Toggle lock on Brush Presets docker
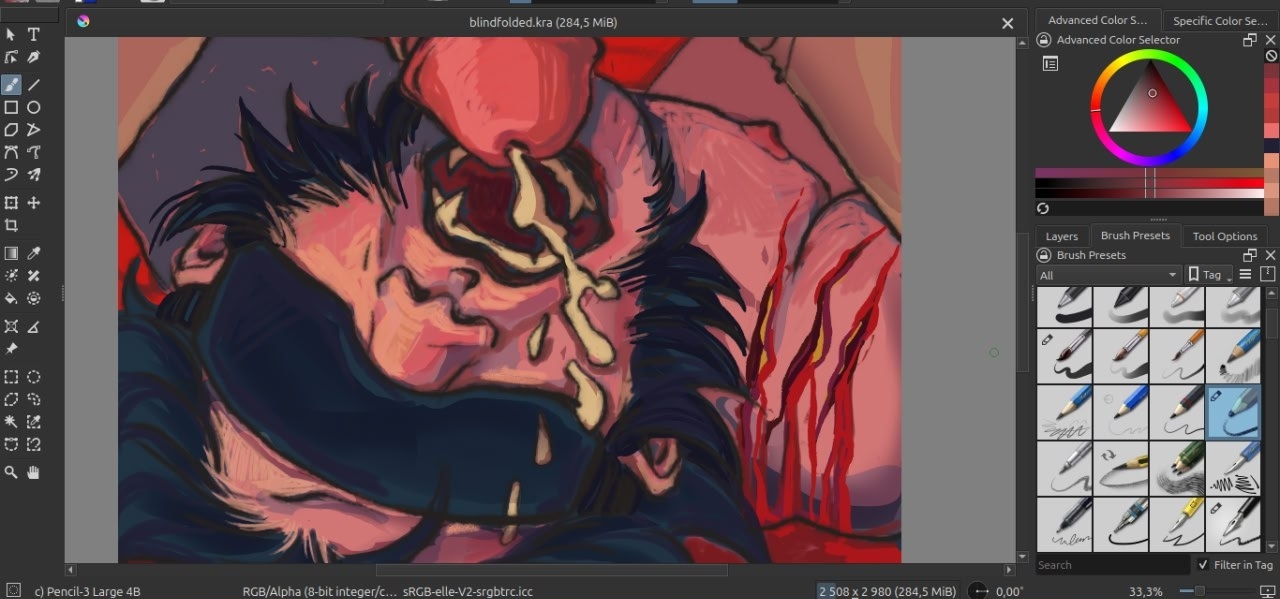This screenshot has width=1280, height=599. [x=1044, y=255]
